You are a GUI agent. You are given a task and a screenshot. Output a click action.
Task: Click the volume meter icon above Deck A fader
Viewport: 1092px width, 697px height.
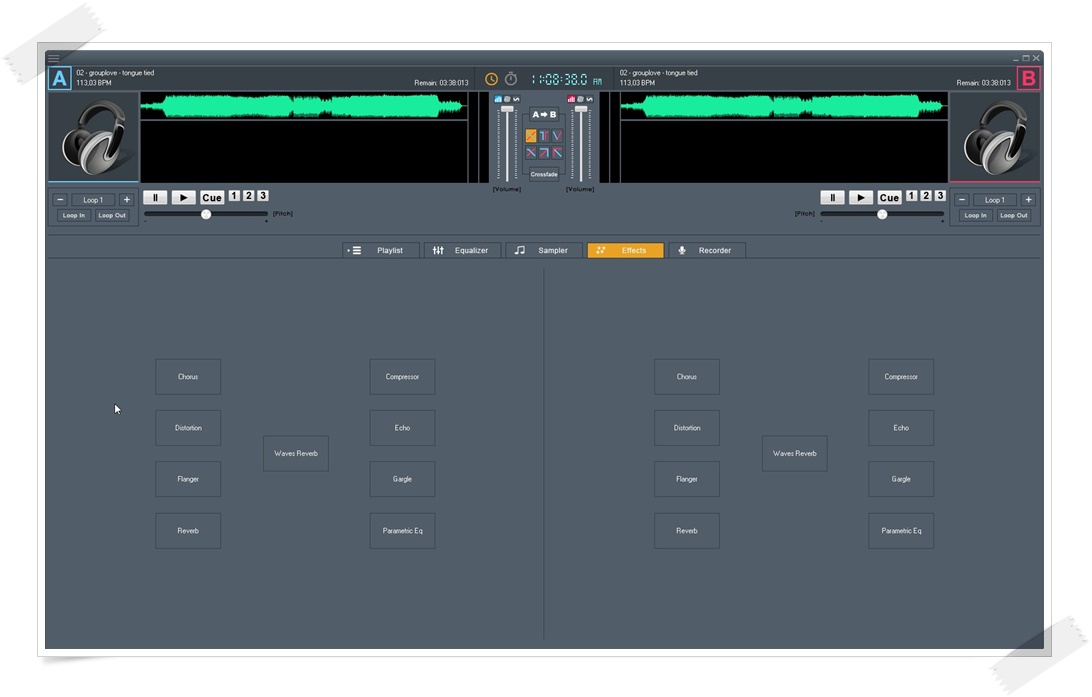[499, 97]
